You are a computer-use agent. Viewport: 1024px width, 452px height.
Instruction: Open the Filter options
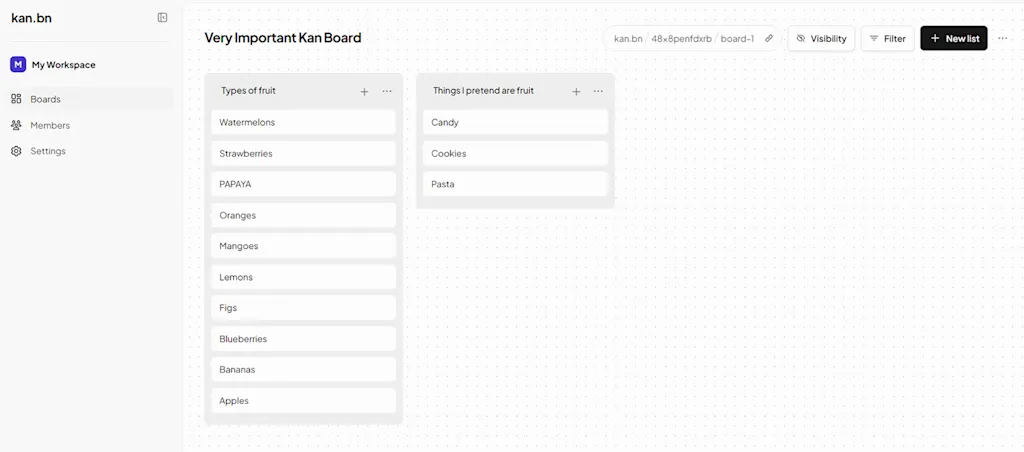tap(888, 39)
